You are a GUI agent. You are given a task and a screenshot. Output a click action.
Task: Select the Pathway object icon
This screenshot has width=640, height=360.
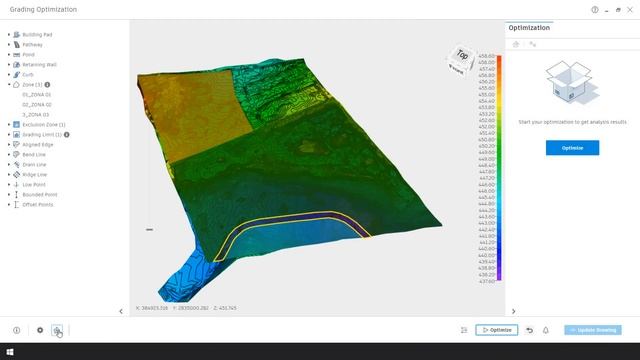[x=17, y=44]
